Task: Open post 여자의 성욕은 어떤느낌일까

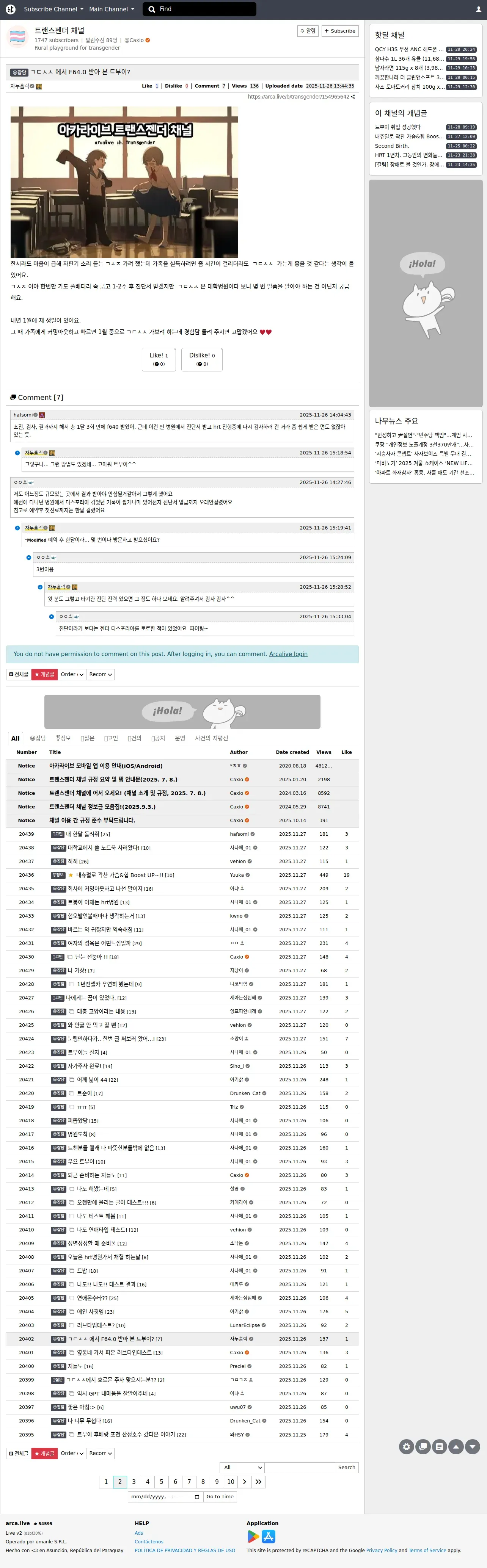Action: point(100,943)
